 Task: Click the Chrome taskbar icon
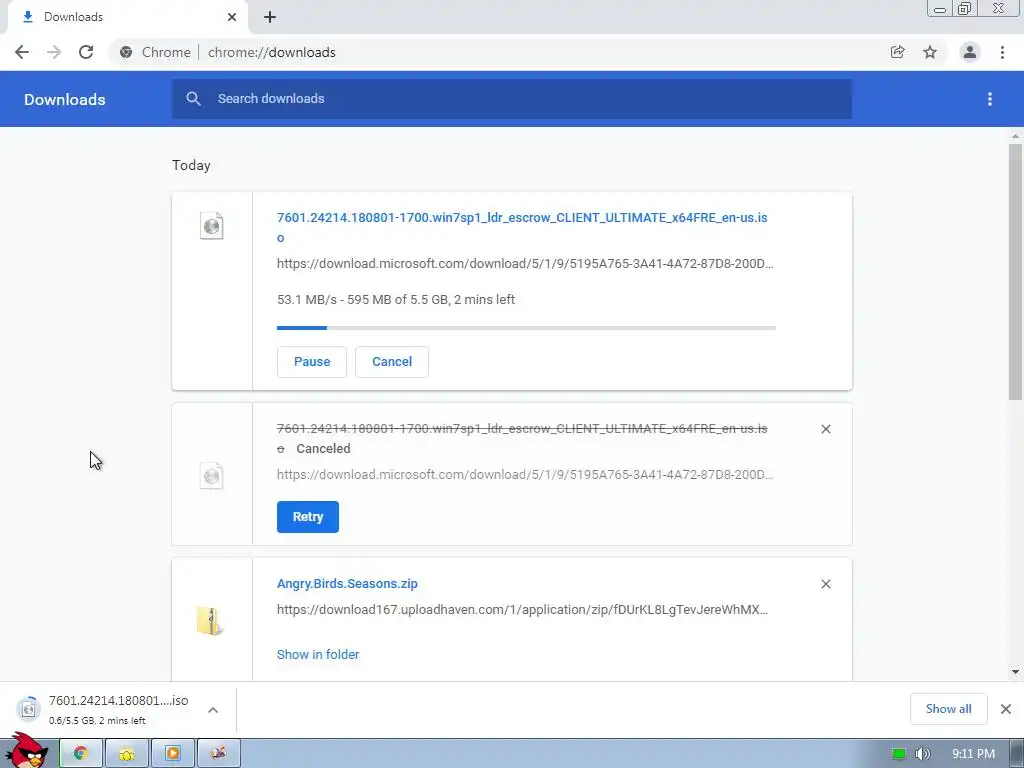pos(81,754)
